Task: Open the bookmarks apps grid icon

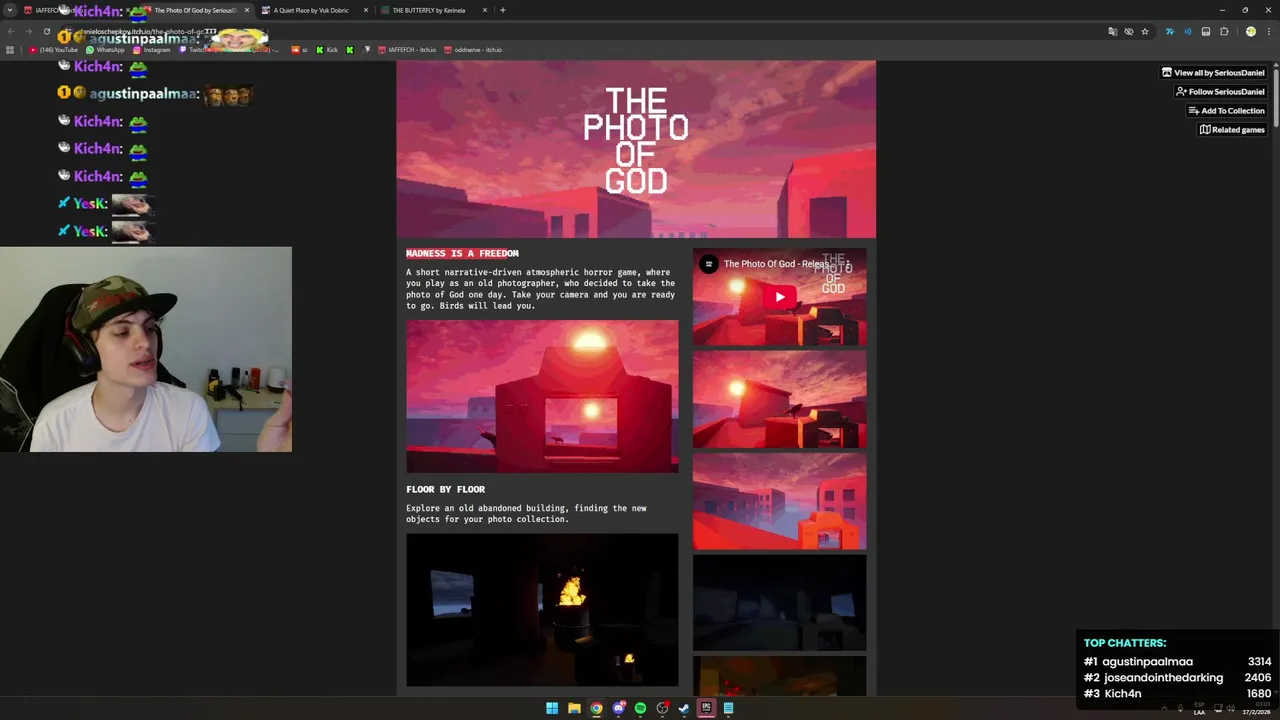Action: [x=10, y=49]
